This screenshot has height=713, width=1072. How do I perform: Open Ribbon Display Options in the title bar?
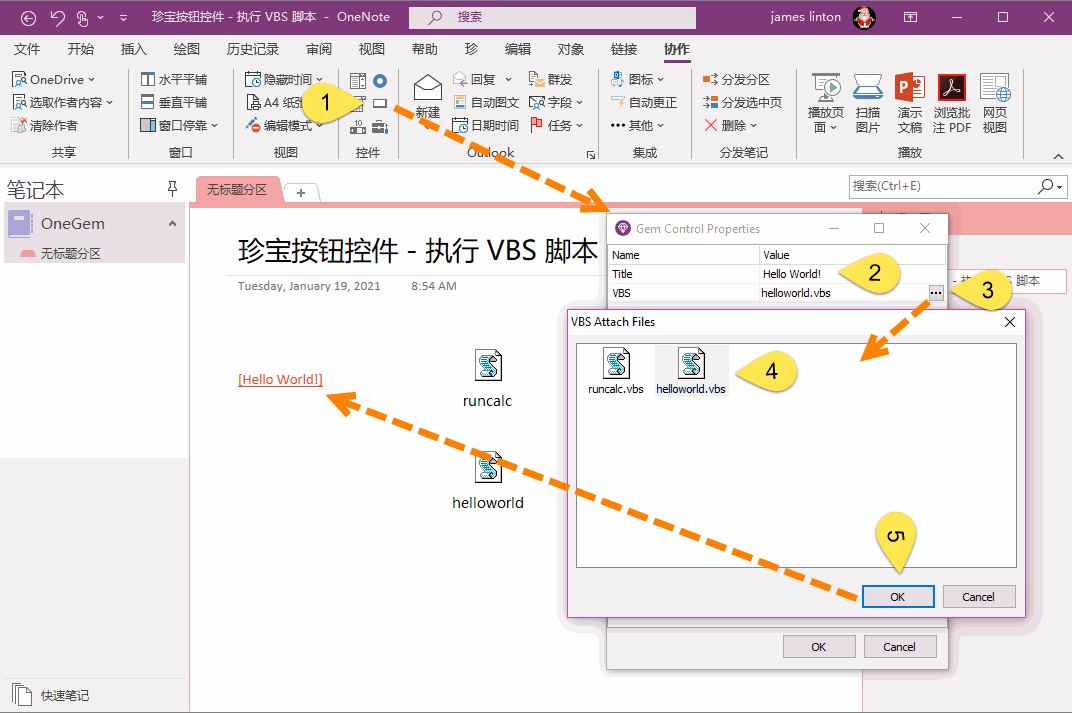coord(911,17)
